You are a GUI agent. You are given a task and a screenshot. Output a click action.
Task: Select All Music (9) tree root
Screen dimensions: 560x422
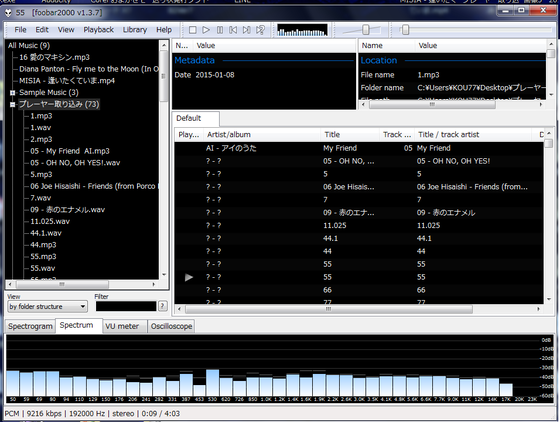(x=29, y=45)
